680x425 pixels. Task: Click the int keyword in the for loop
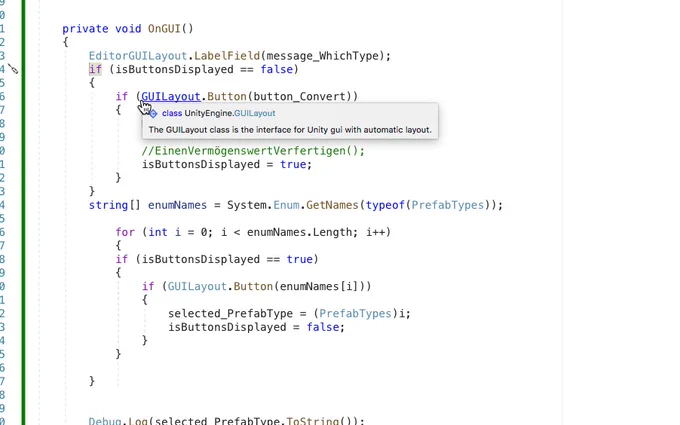click(x=158, y=232)
